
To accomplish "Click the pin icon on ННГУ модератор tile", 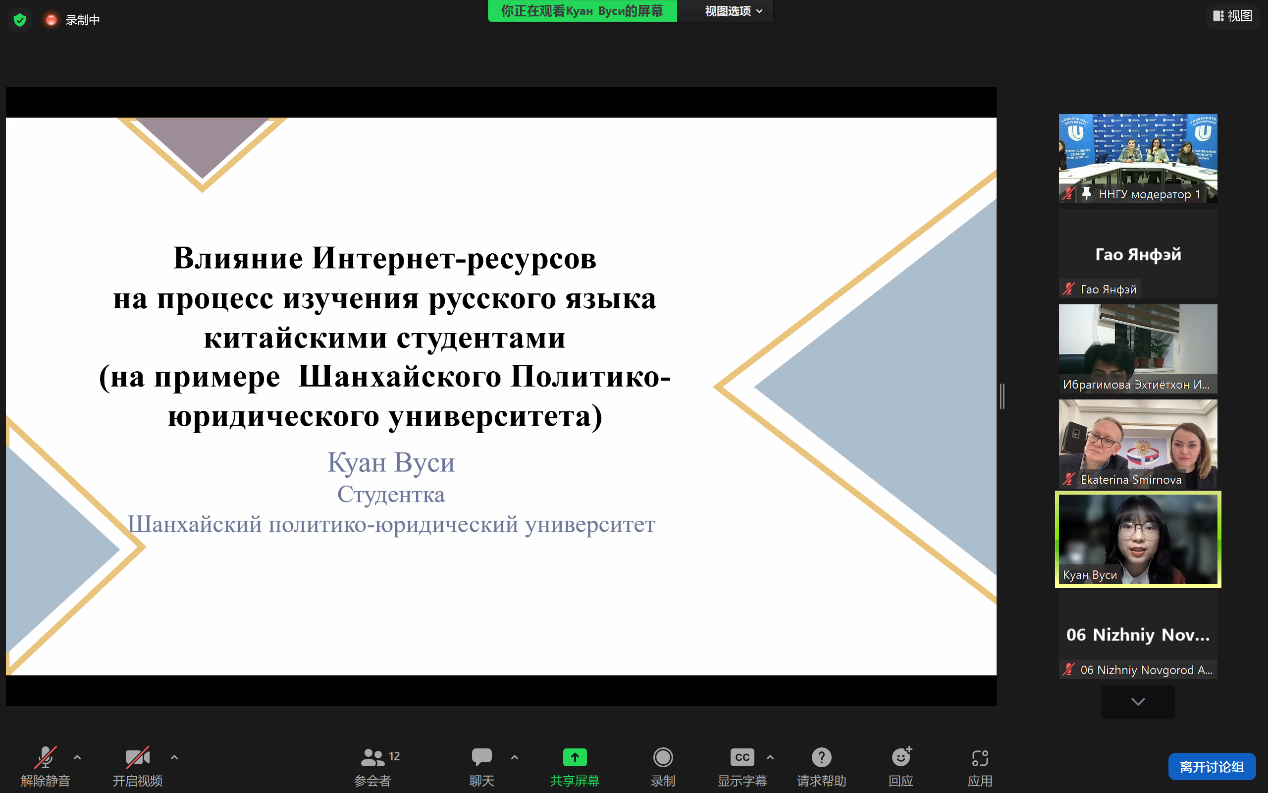I will click(x=1087, y=194).
